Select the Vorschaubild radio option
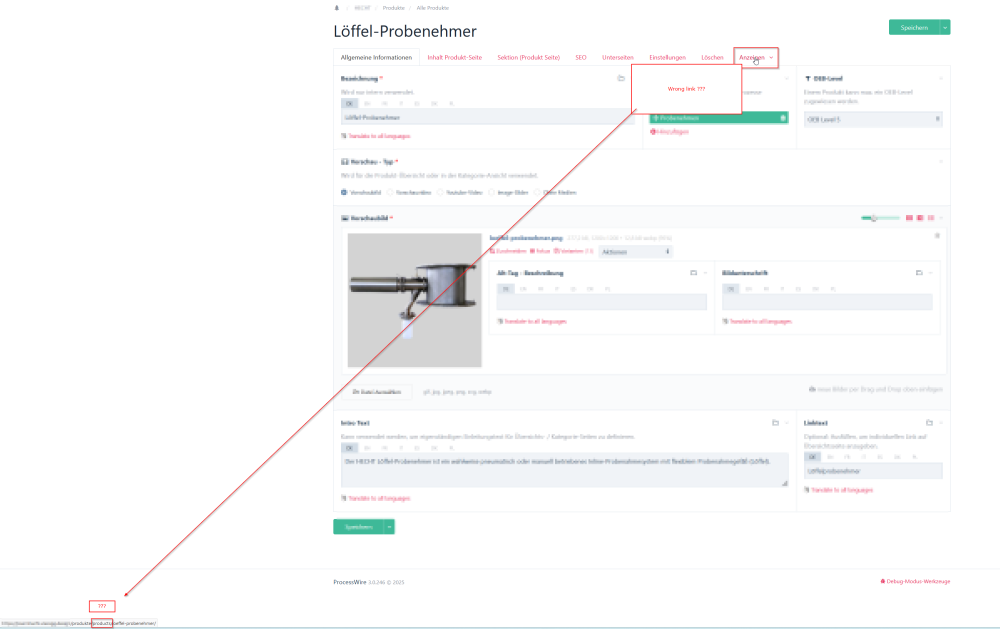 tap(345, 192)
